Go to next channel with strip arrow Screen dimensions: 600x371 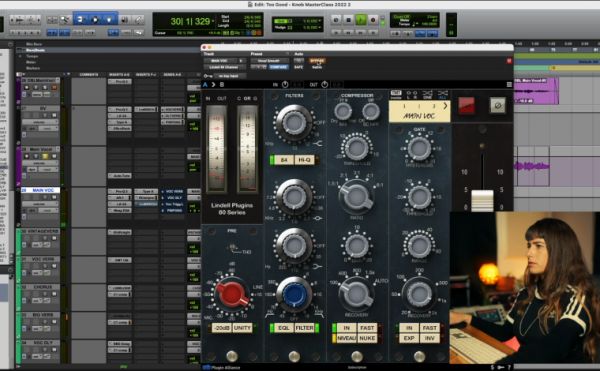click(x=445, y=106)
